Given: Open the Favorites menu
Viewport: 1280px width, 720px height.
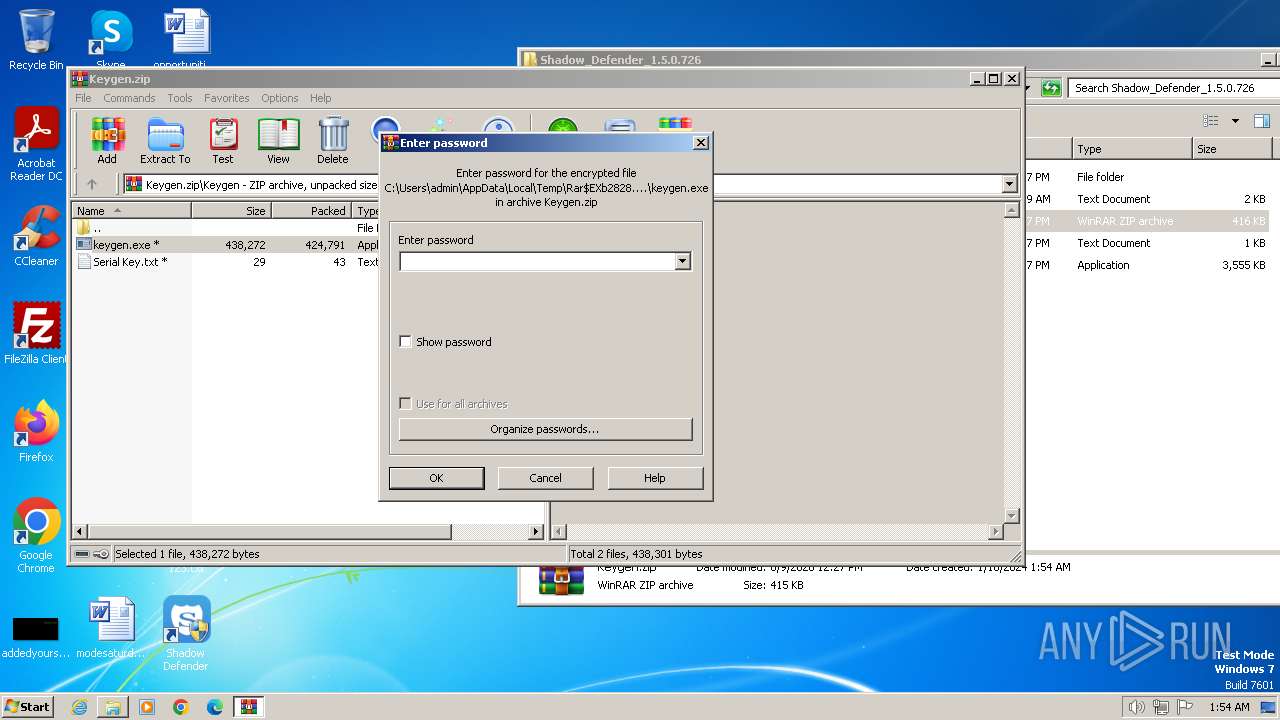Looking at the screenshot, I should click(x=227, y=98).
